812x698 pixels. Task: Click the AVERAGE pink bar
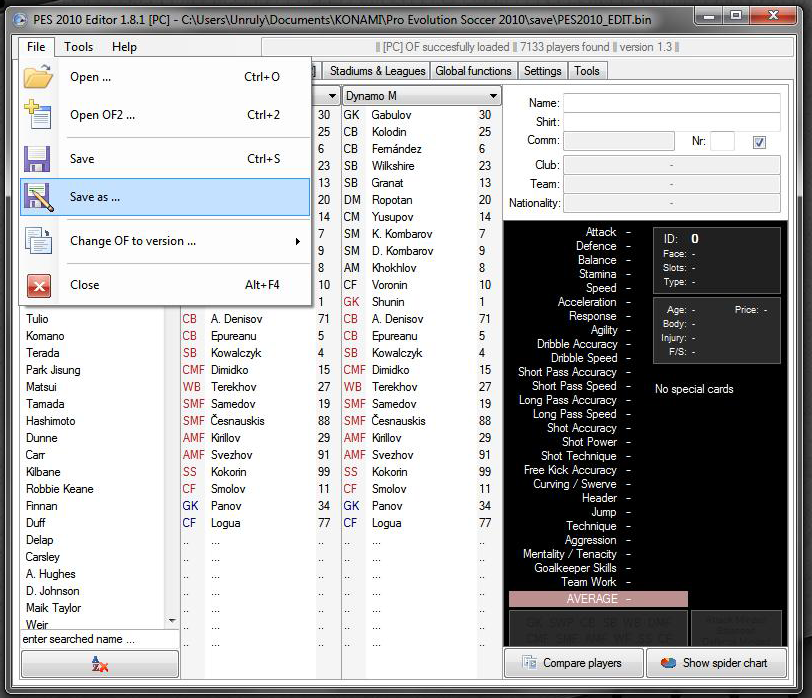598,599
